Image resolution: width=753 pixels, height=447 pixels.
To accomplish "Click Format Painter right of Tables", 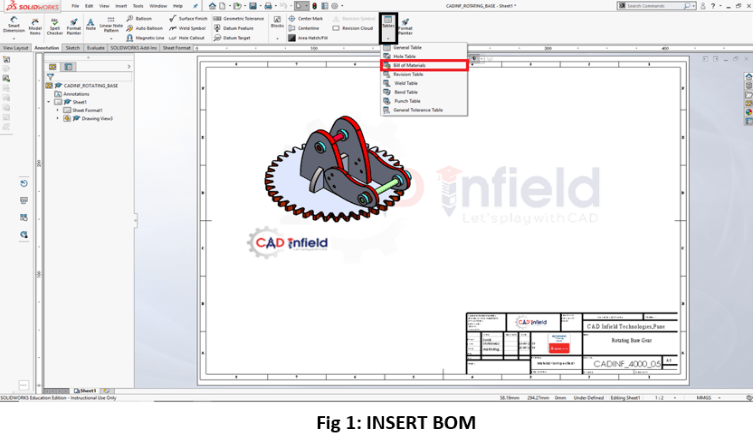I will [405, 26].
